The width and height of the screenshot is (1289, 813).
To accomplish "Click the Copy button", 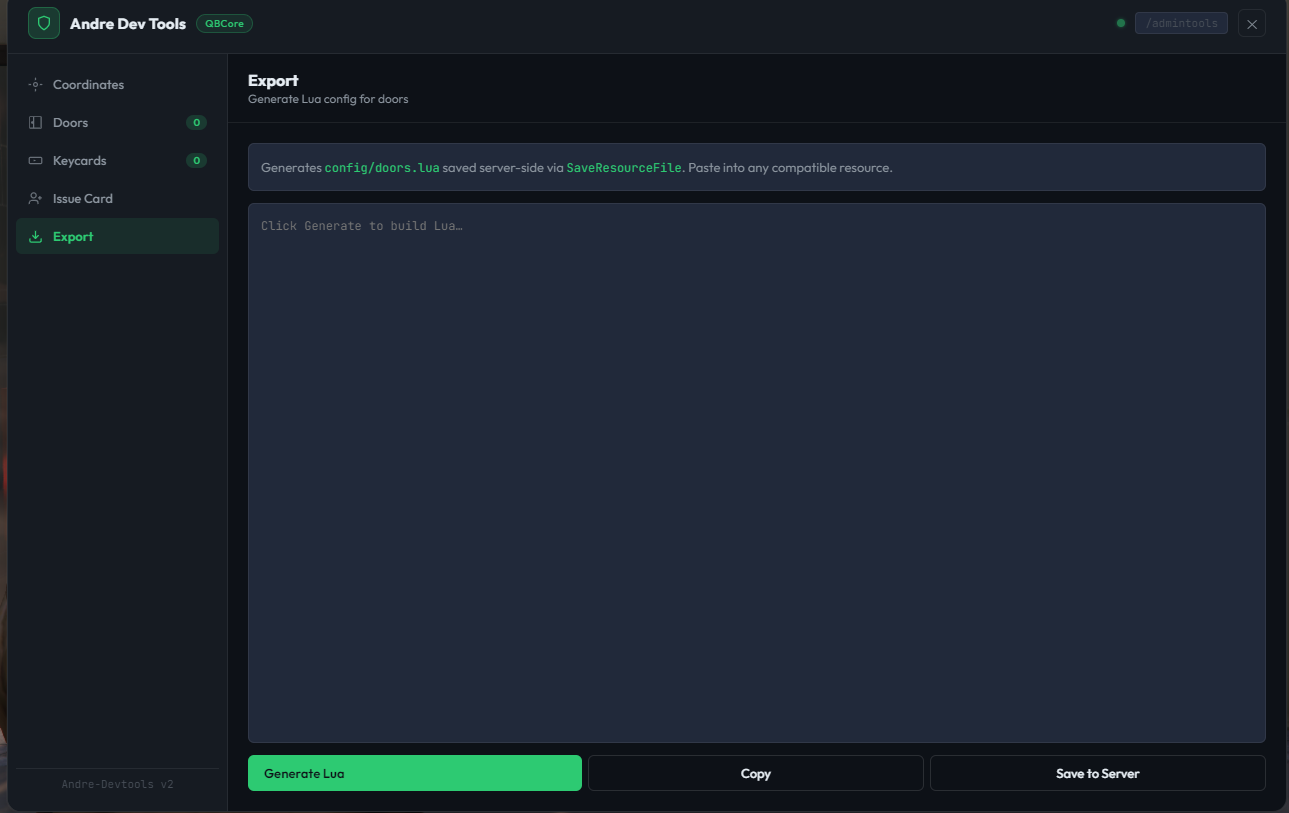I will click(x=756, y=773).
